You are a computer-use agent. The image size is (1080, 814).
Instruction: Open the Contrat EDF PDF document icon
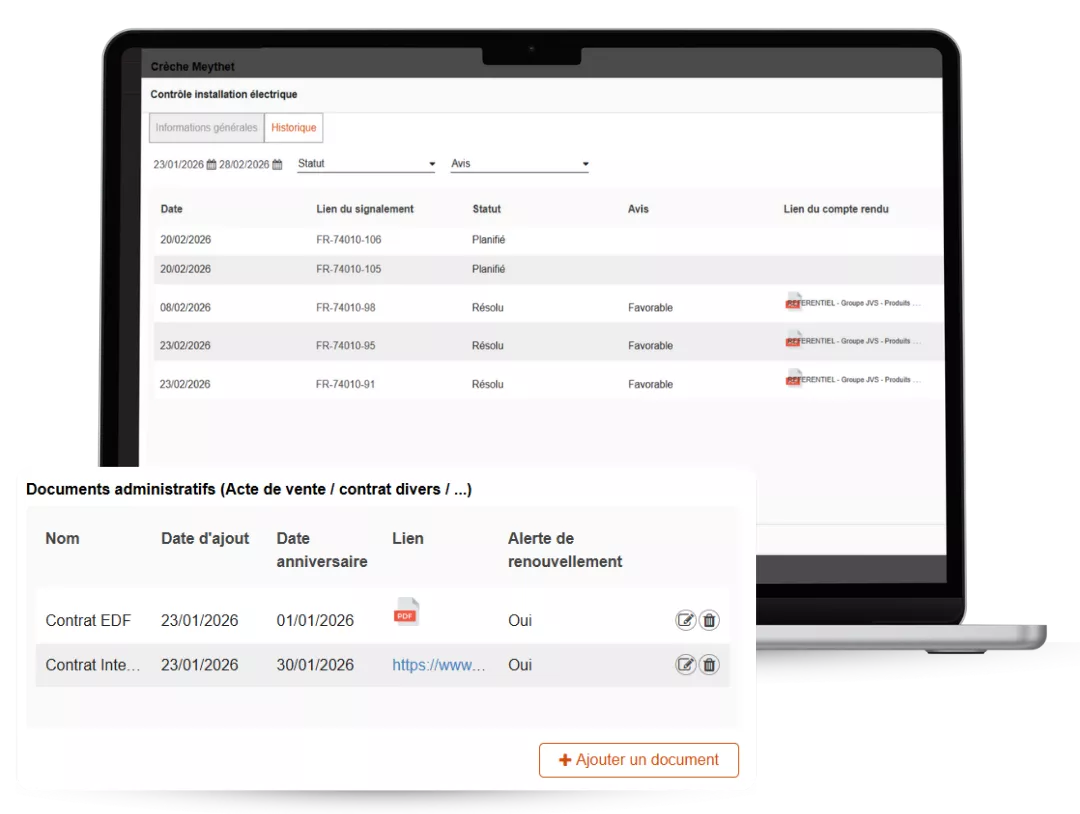(x=406, y=612)
